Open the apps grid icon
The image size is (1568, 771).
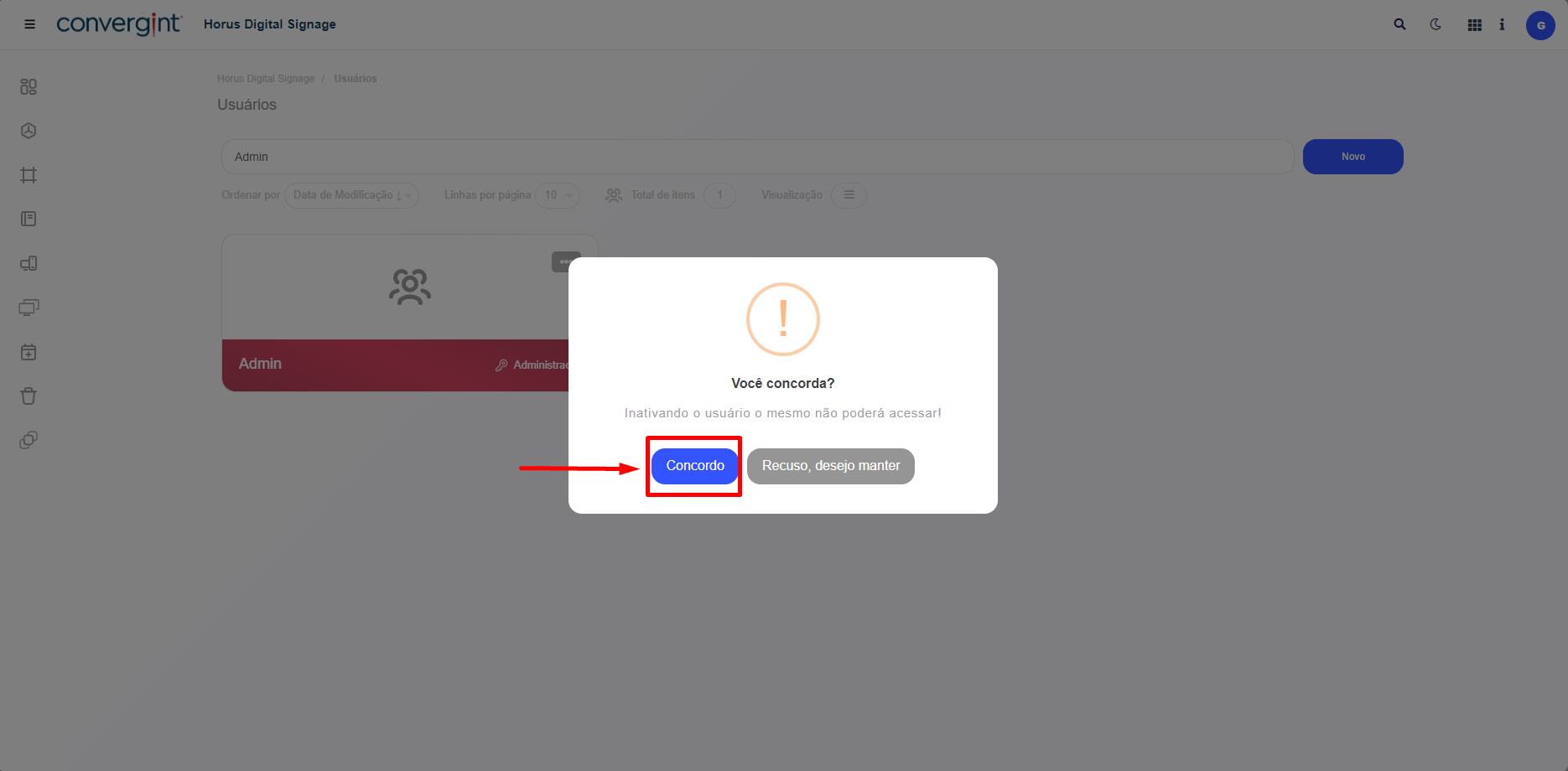pos(1474,25)
